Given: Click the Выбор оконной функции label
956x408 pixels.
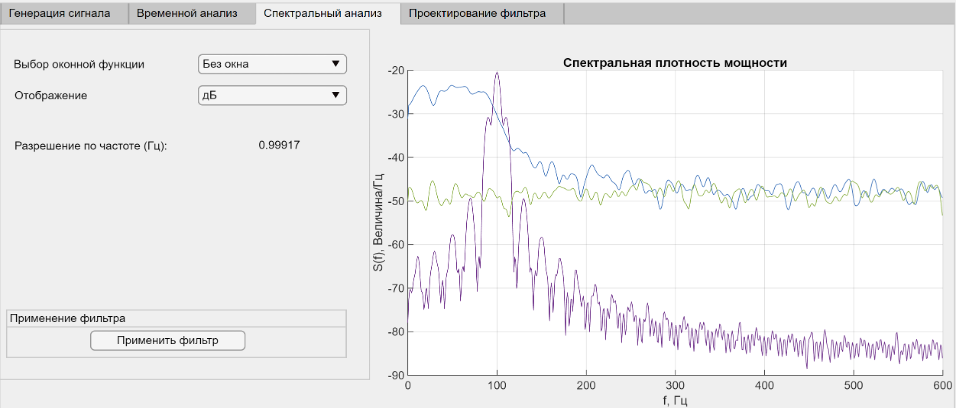Looking at the screenshot, I should (79, 64).
